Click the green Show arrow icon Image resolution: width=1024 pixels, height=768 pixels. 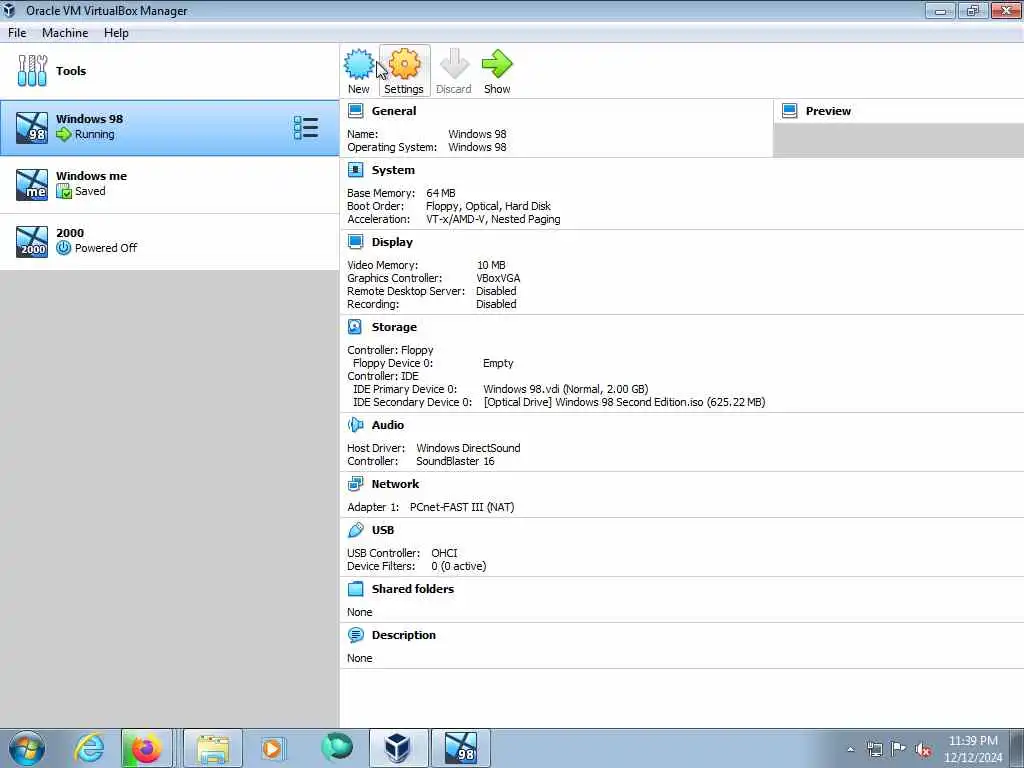click(497, 64)
